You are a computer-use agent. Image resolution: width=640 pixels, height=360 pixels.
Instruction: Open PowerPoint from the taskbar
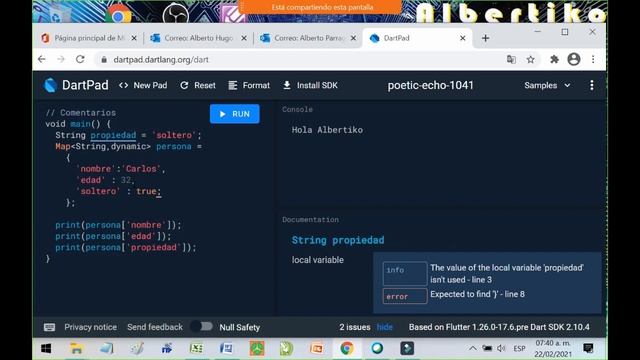[317, 348]
